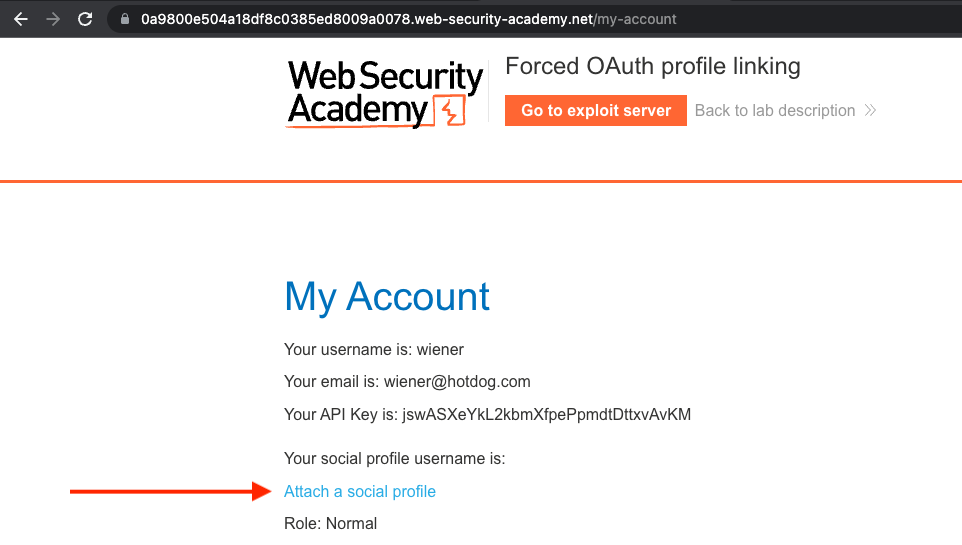Image resolution: width=962 pixels, height=545 pixels.
Task: Focus the browser address bar URL
Action: [400, 19]
